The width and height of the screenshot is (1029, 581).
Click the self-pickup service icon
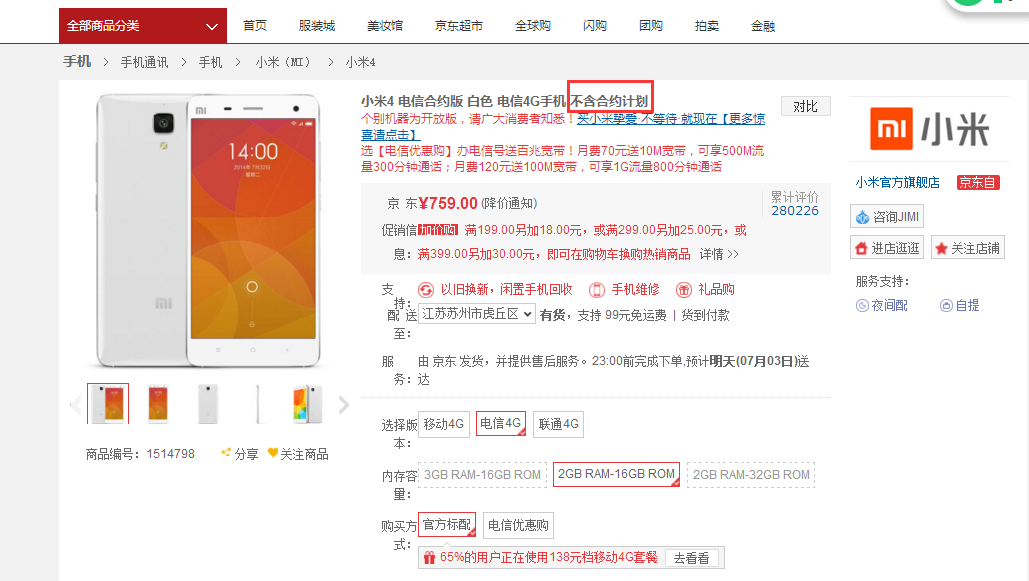[946, 305]
